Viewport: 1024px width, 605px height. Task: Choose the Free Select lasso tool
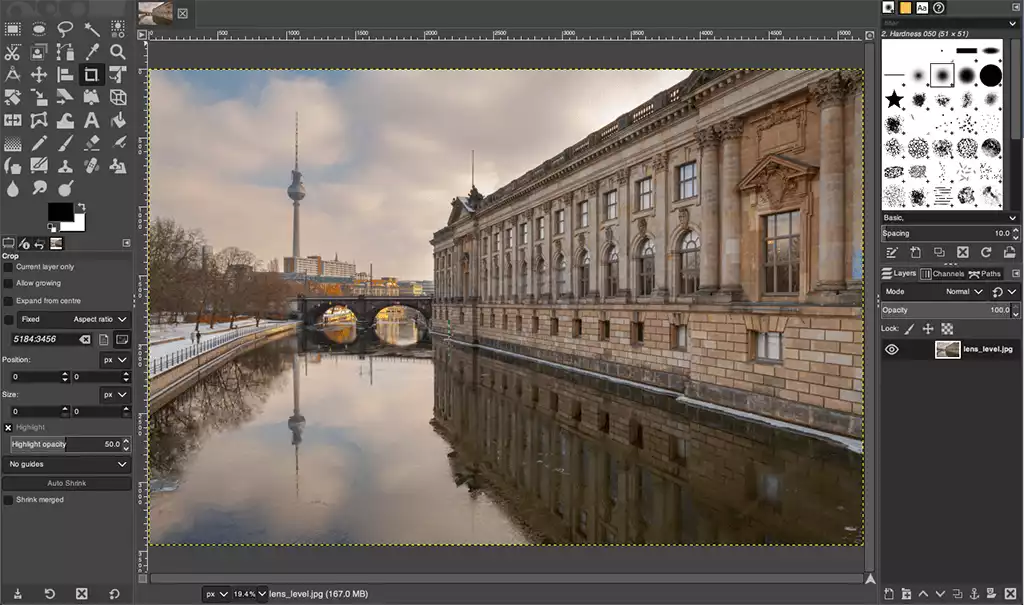pyautogui.click(x=65, y=29)
